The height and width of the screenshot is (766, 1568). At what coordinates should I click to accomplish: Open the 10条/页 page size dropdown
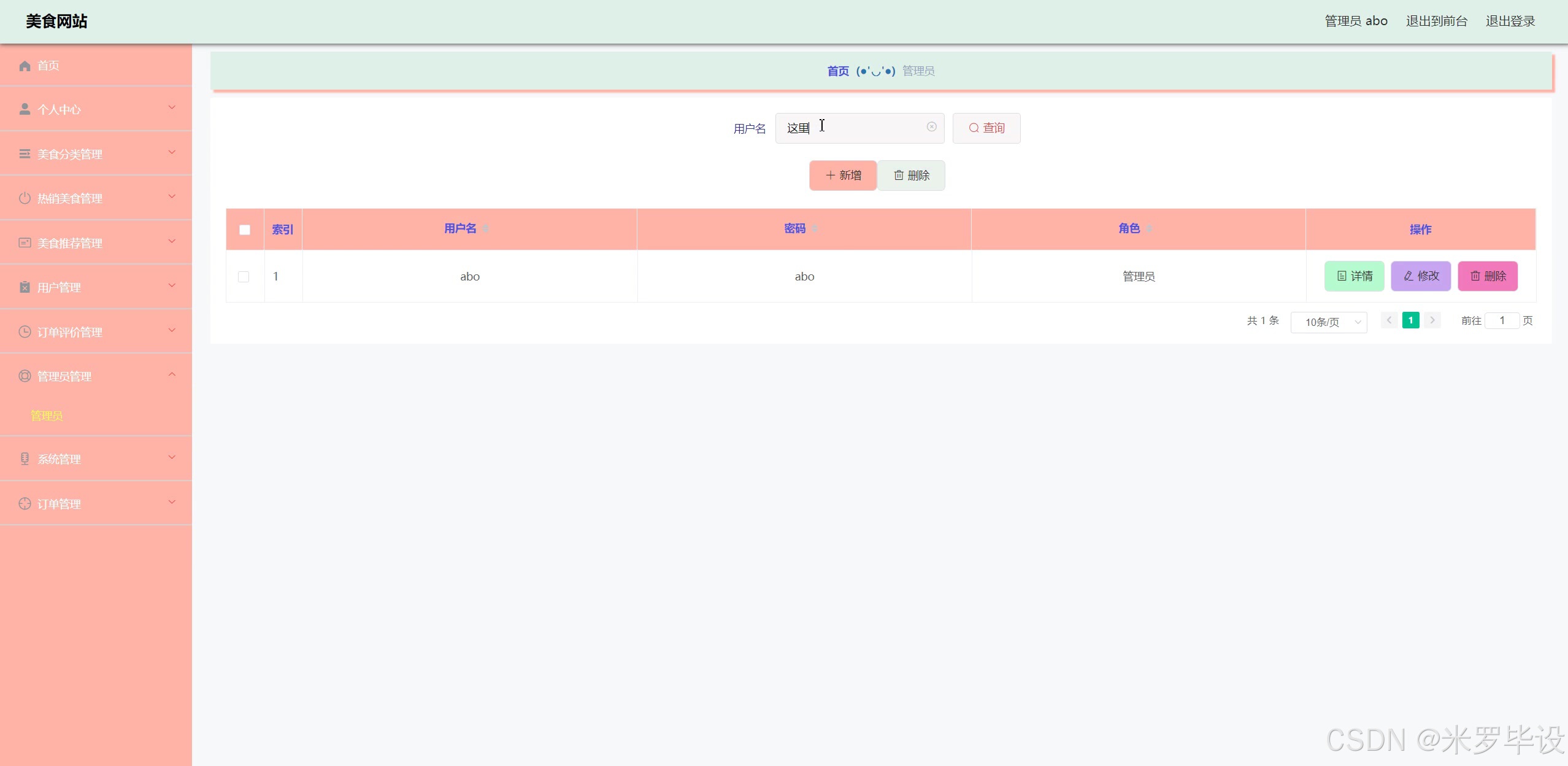click(1329, 322)
